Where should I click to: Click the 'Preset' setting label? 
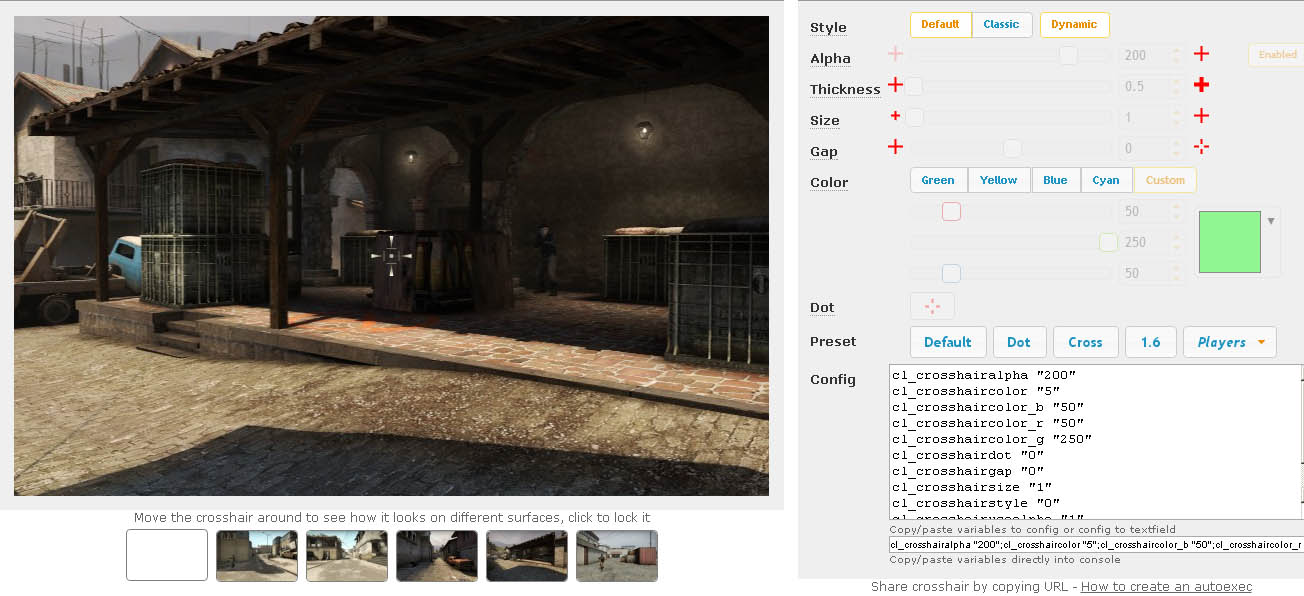click(833, 341)
